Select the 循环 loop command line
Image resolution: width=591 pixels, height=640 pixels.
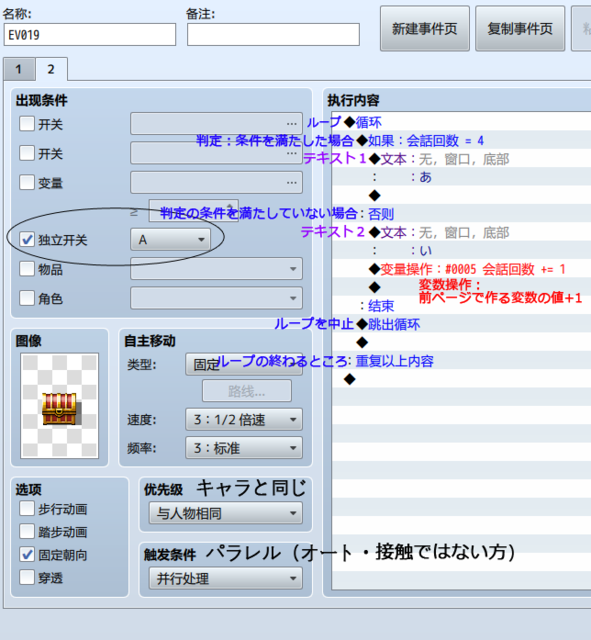coord(461,122)
